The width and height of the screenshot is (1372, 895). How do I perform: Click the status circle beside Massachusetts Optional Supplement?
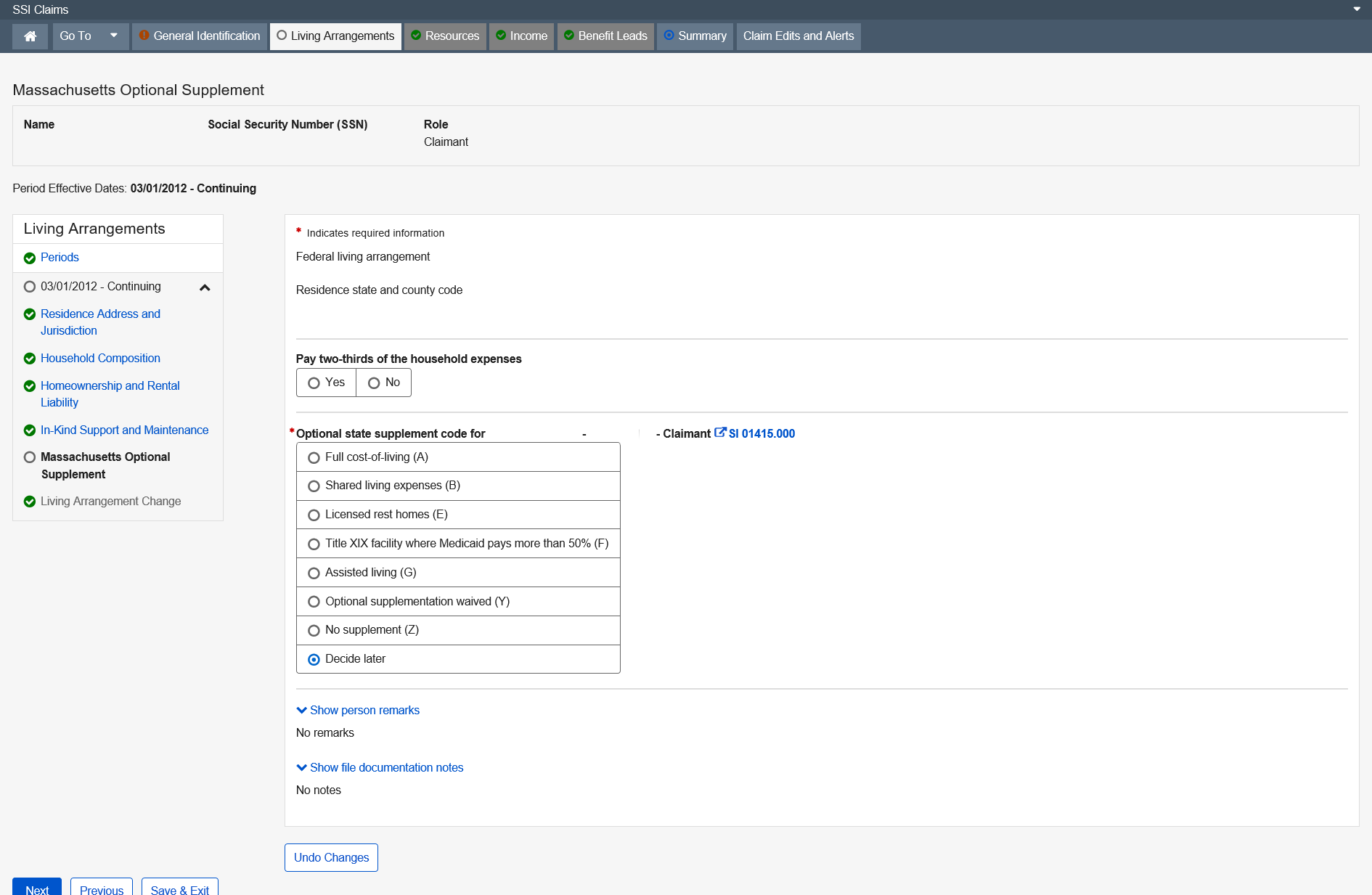tap(30, 457)
